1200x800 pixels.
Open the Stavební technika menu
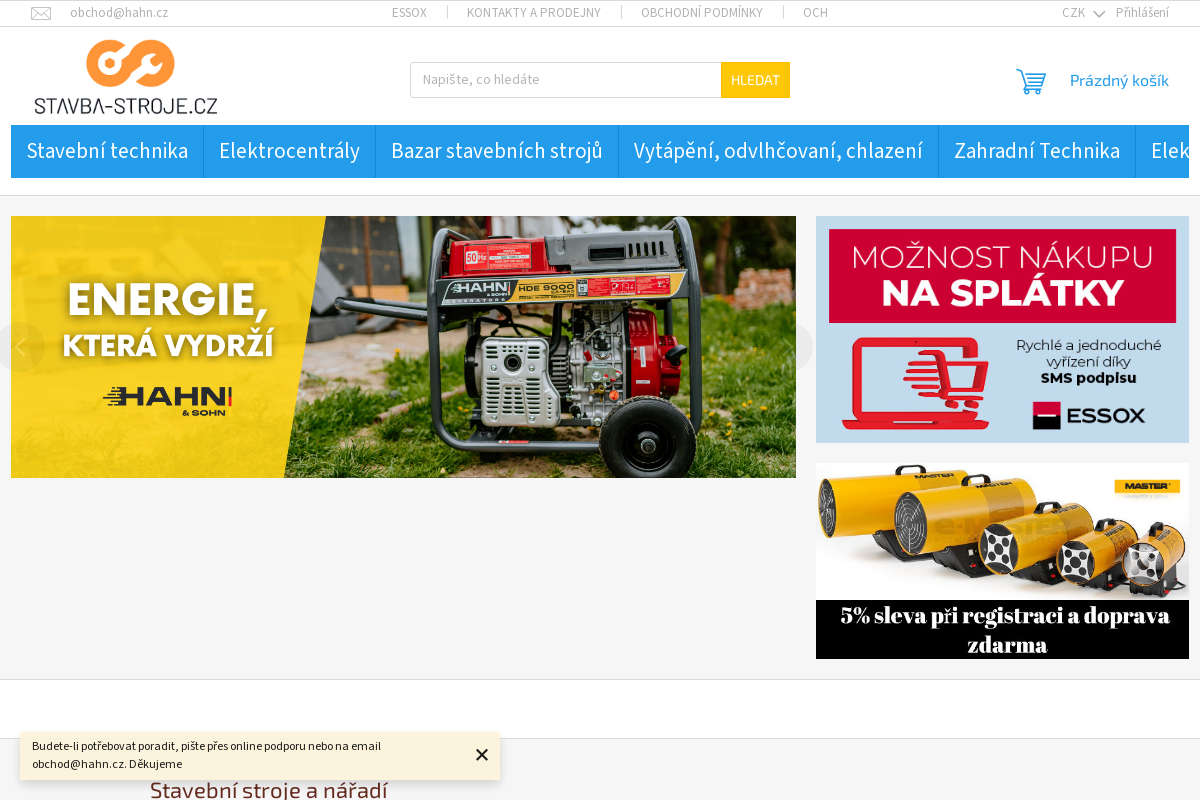(x=107, y=151)
